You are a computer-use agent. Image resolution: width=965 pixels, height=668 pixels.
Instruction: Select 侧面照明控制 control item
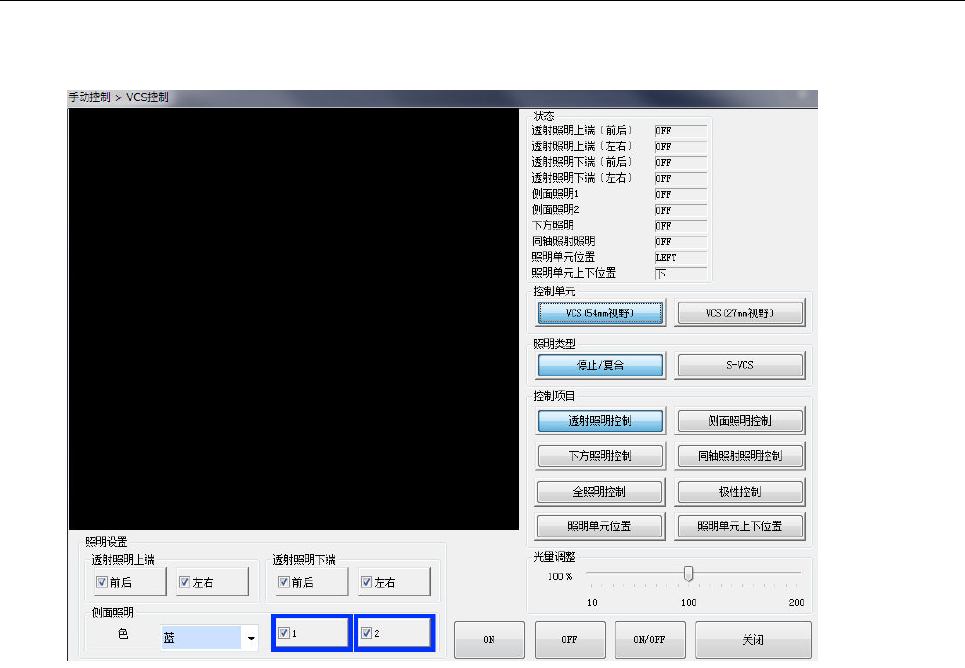point(740,421)
